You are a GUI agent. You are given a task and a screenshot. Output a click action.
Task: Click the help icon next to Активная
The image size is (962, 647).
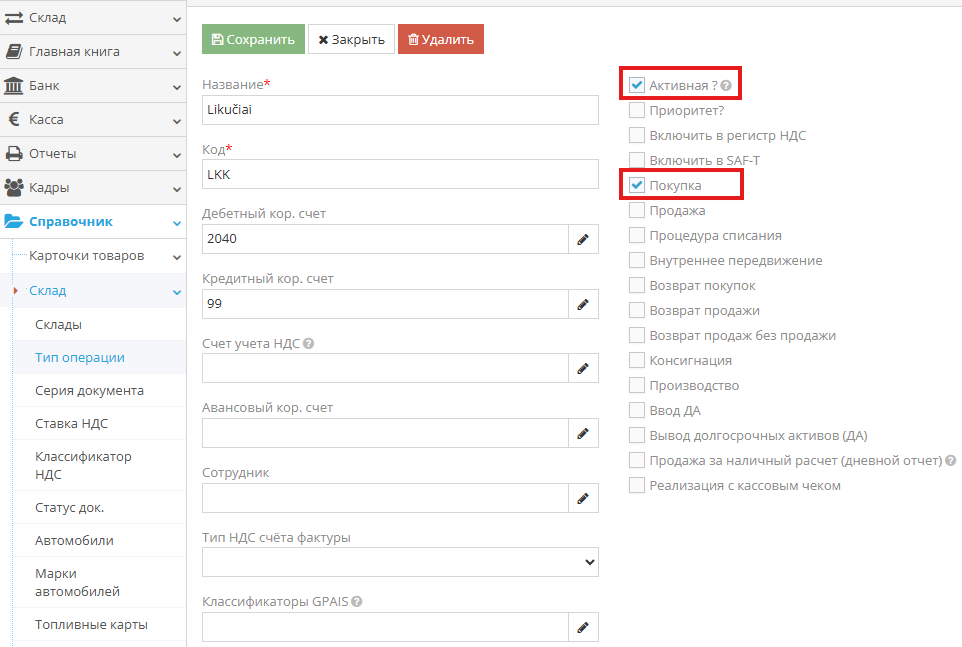726,86
